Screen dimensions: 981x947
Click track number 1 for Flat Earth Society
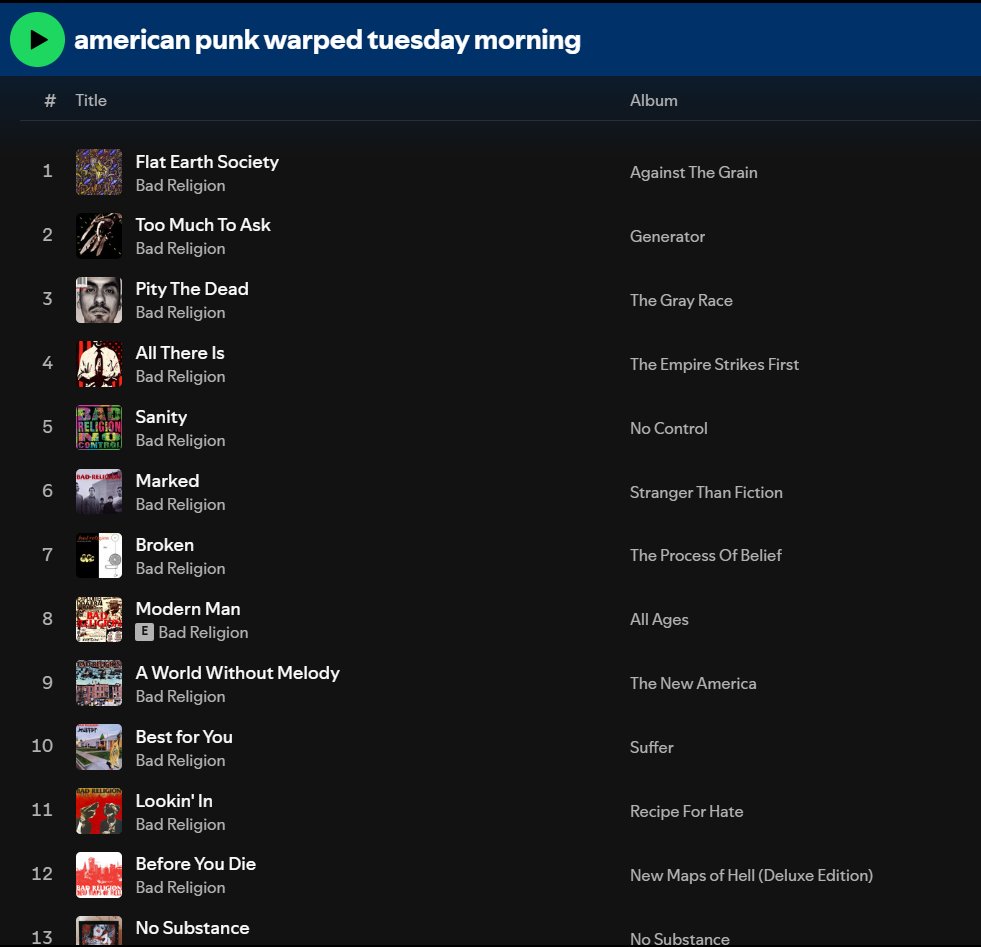(48, 171)
